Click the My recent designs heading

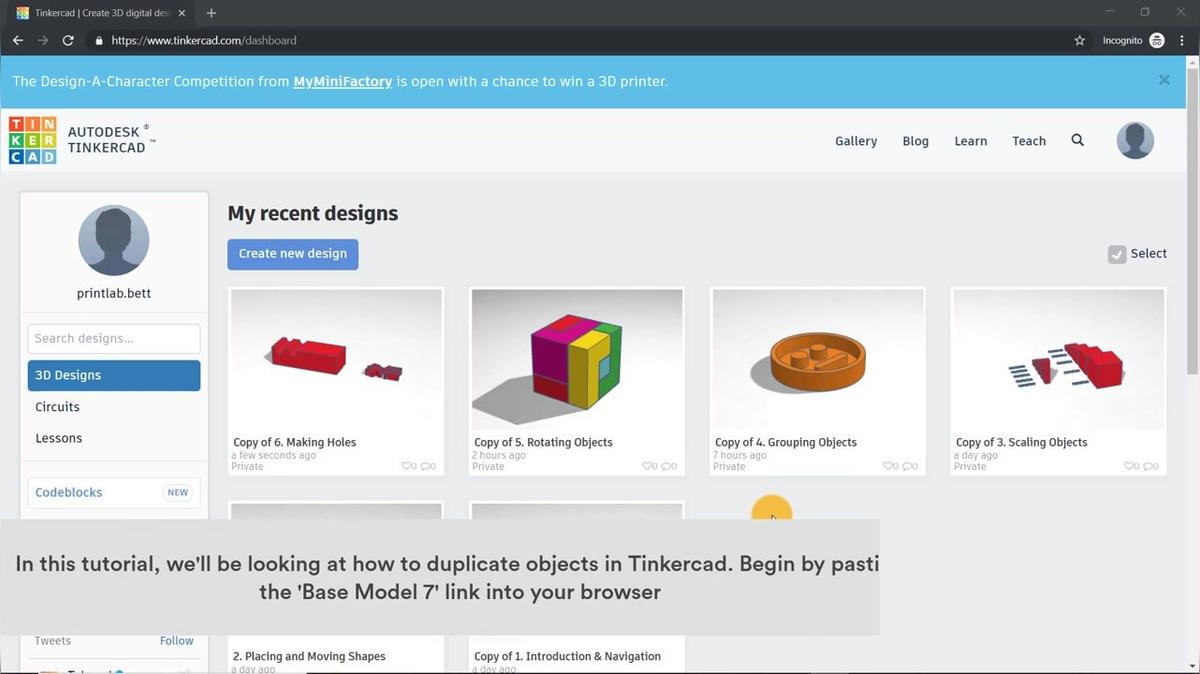[x=312, y=213]
